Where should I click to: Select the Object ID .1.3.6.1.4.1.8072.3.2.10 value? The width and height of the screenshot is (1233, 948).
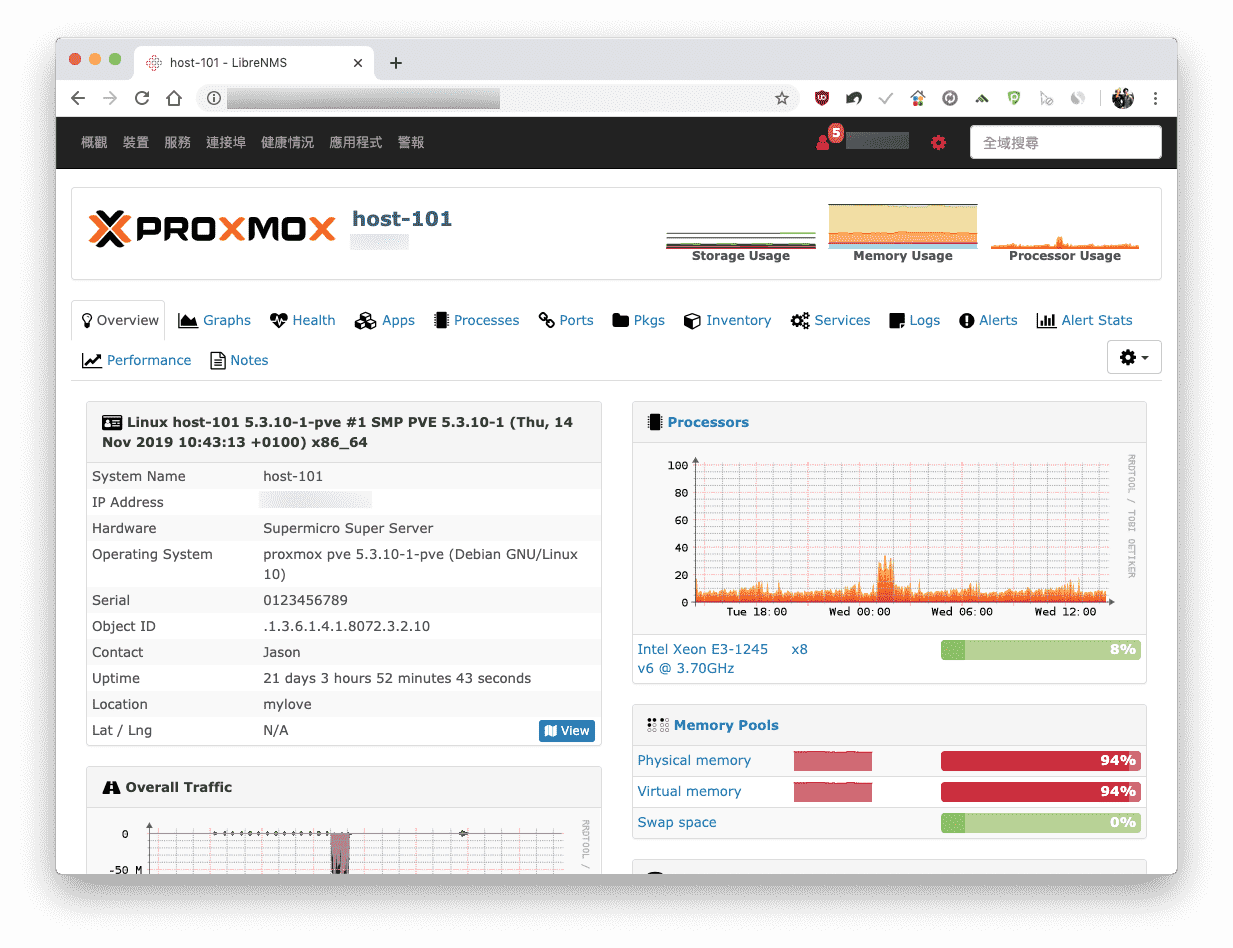tap(346, 626)
